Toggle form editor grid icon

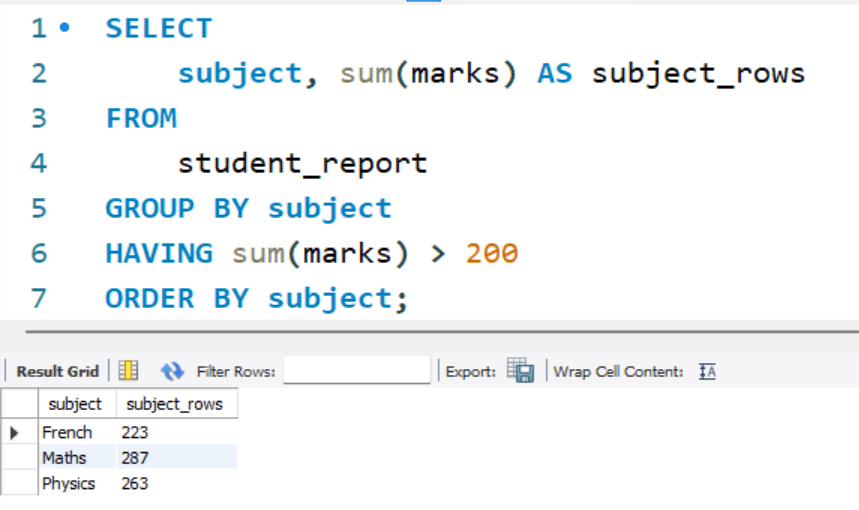[128, 371]
